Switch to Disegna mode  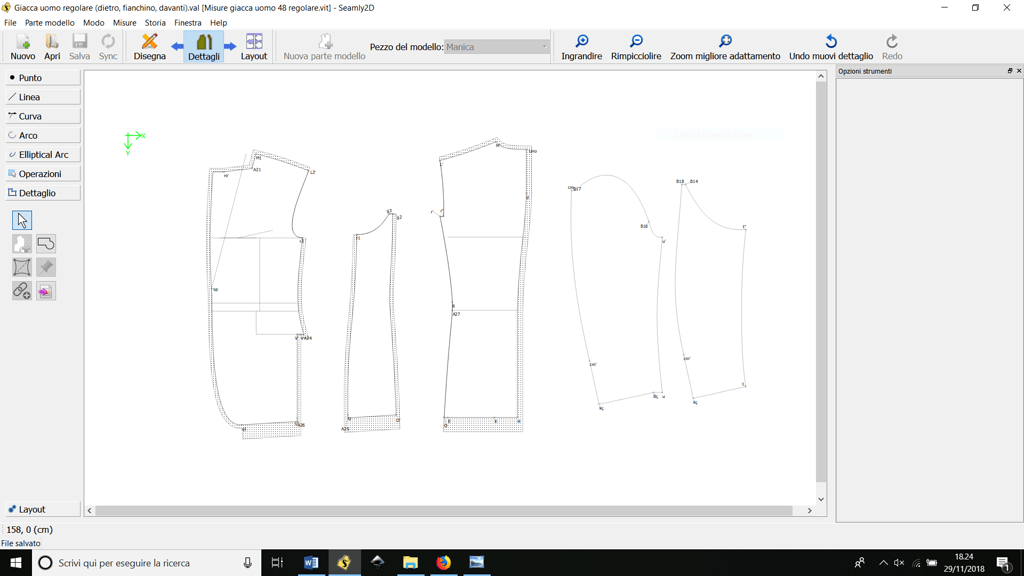point(150,44)
